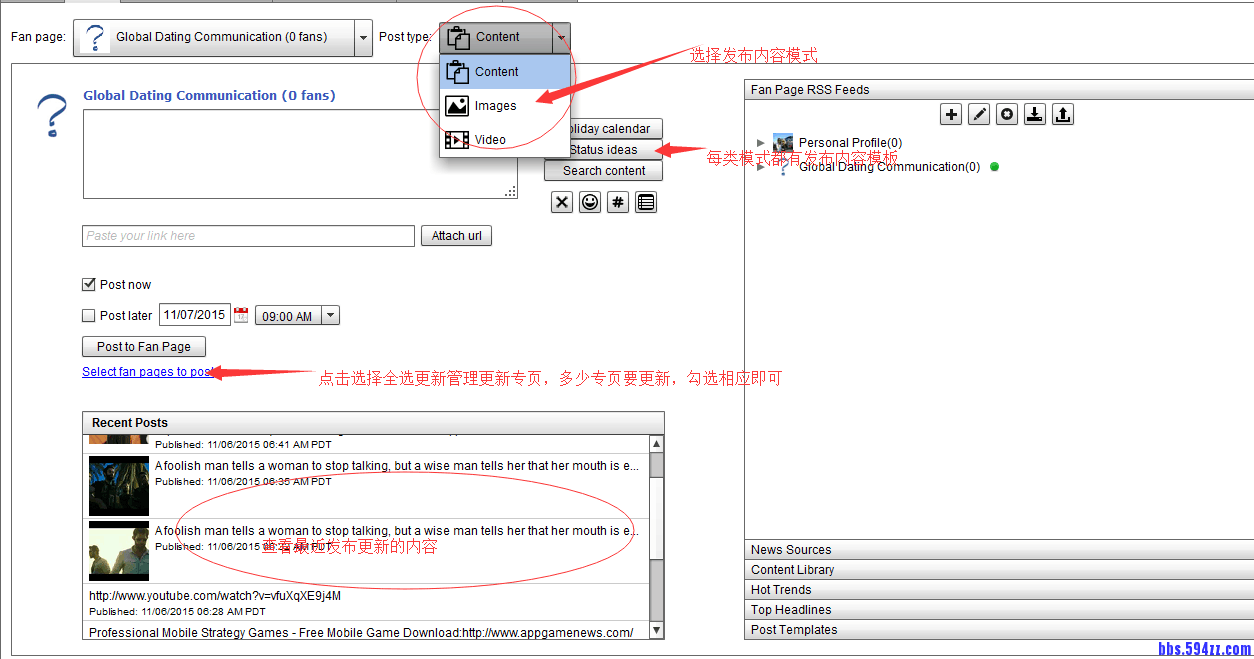Click the download feeds icon
Screen dimensions: 1254x659
(x=1035, y=114)
